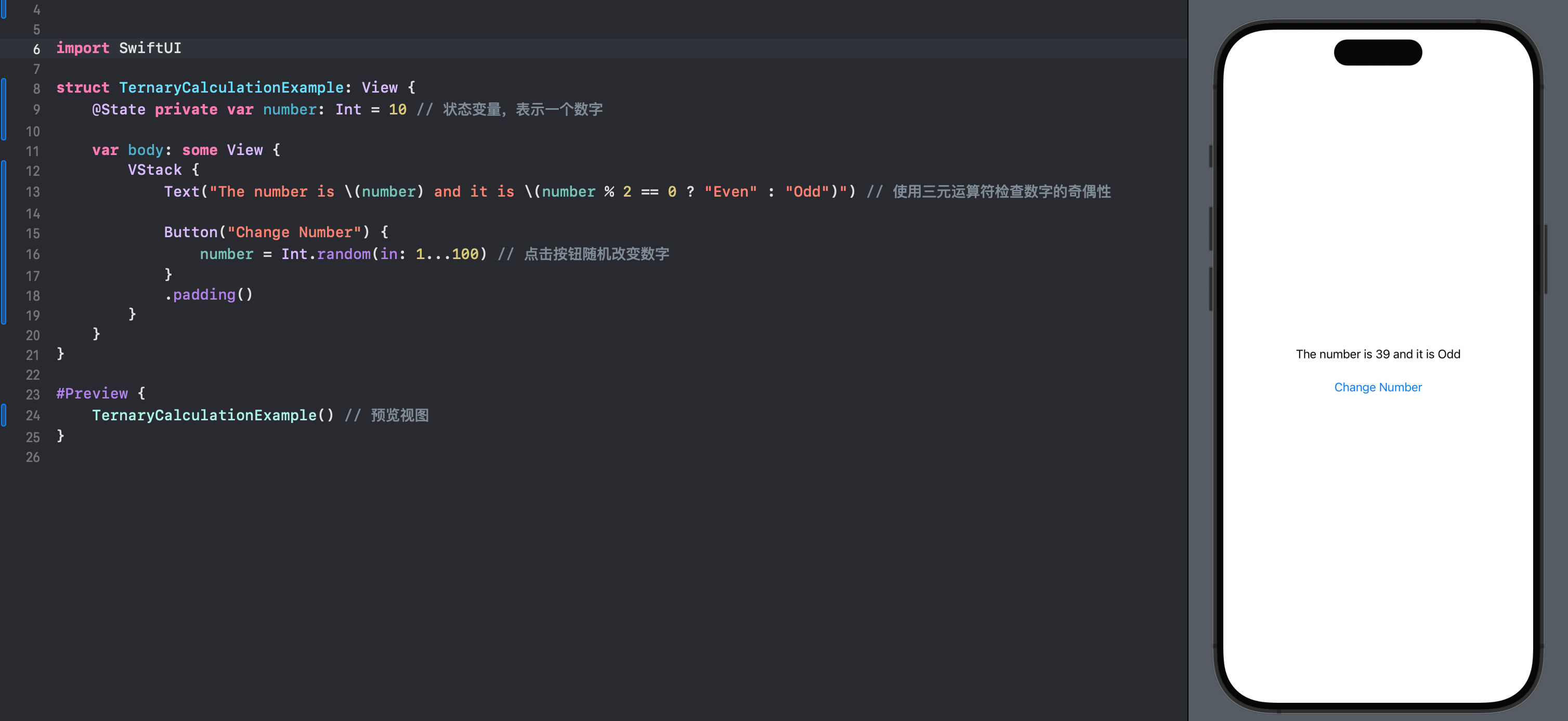Click 'TernaryCalculationExample()' on line 24

[213, 416]
